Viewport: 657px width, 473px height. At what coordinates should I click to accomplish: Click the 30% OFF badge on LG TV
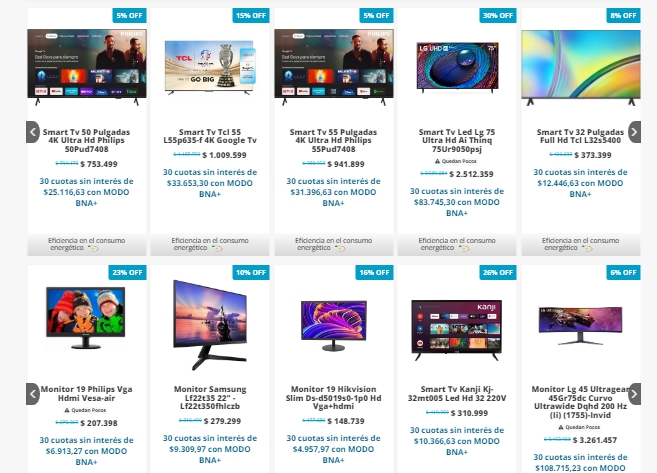click(498, 16)
